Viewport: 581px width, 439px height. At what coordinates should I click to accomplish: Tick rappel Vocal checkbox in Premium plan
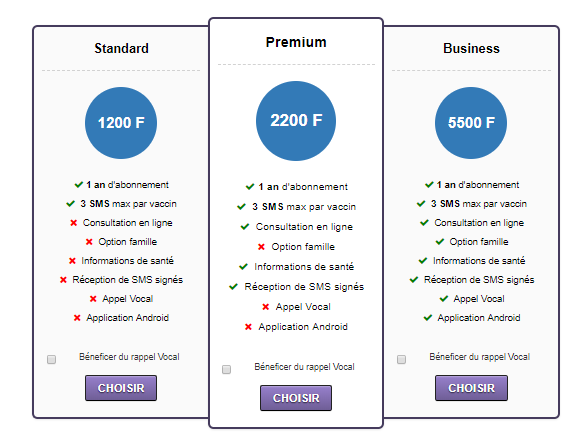[226, 369]
